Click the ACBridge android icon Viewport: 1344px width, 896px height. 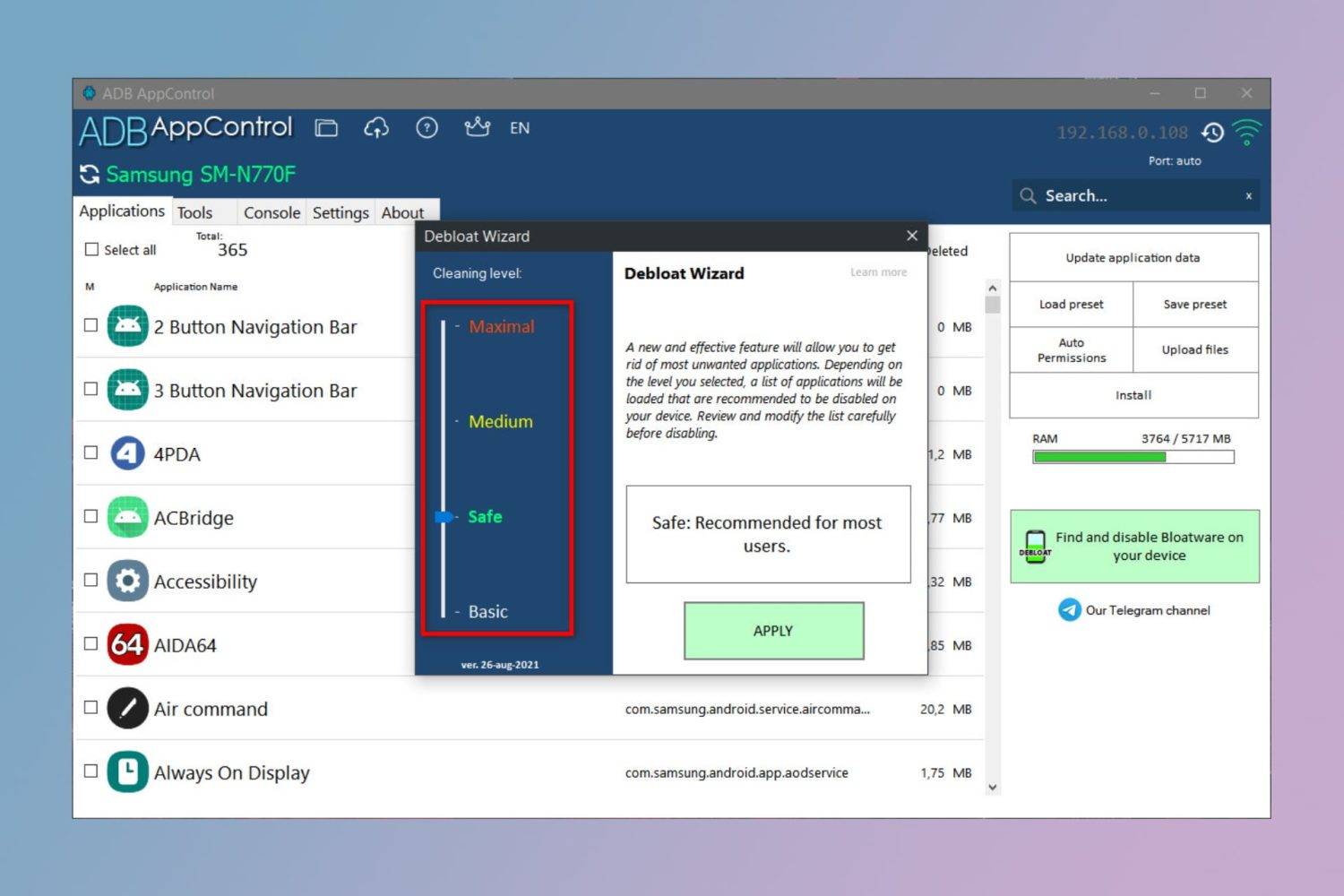click(x=127, y=517)
